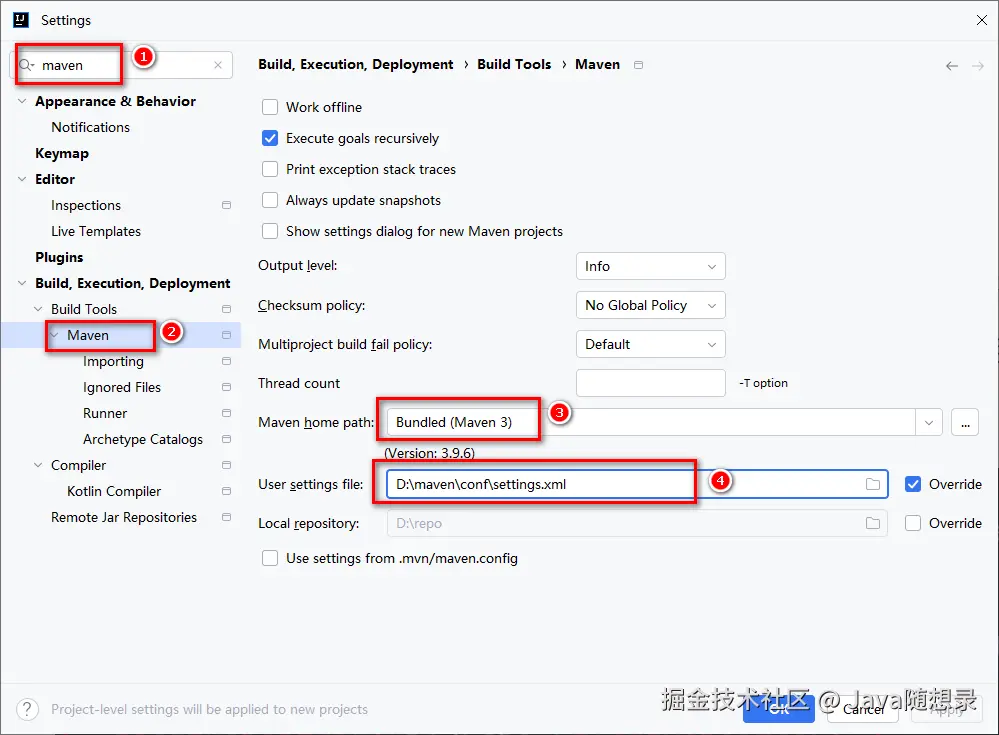Select Archetype Catalogs page

pos(143,439)
